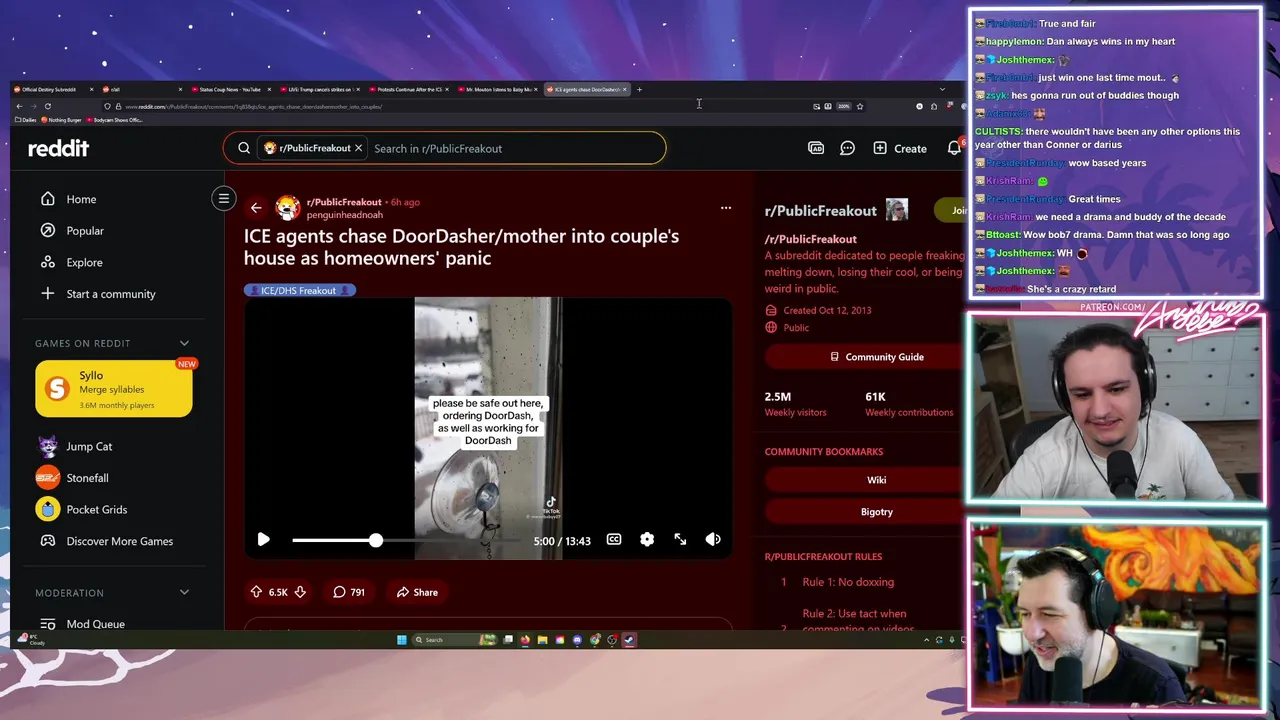Open a new browser tab
This screenshot has height=720, width=1280.
tap(640, 89)
